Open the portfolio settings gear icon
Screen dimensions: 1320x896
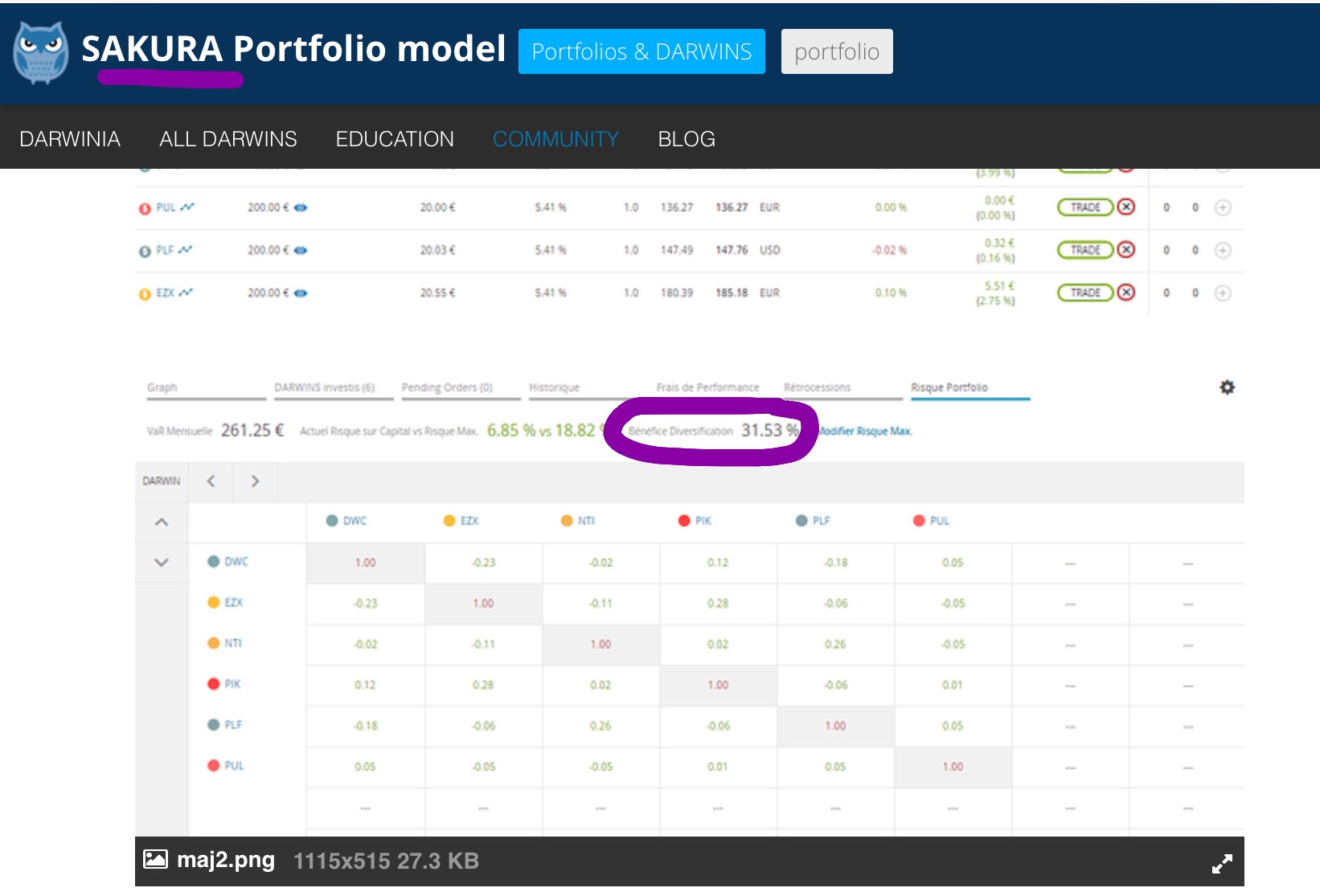coord(1227,387)
